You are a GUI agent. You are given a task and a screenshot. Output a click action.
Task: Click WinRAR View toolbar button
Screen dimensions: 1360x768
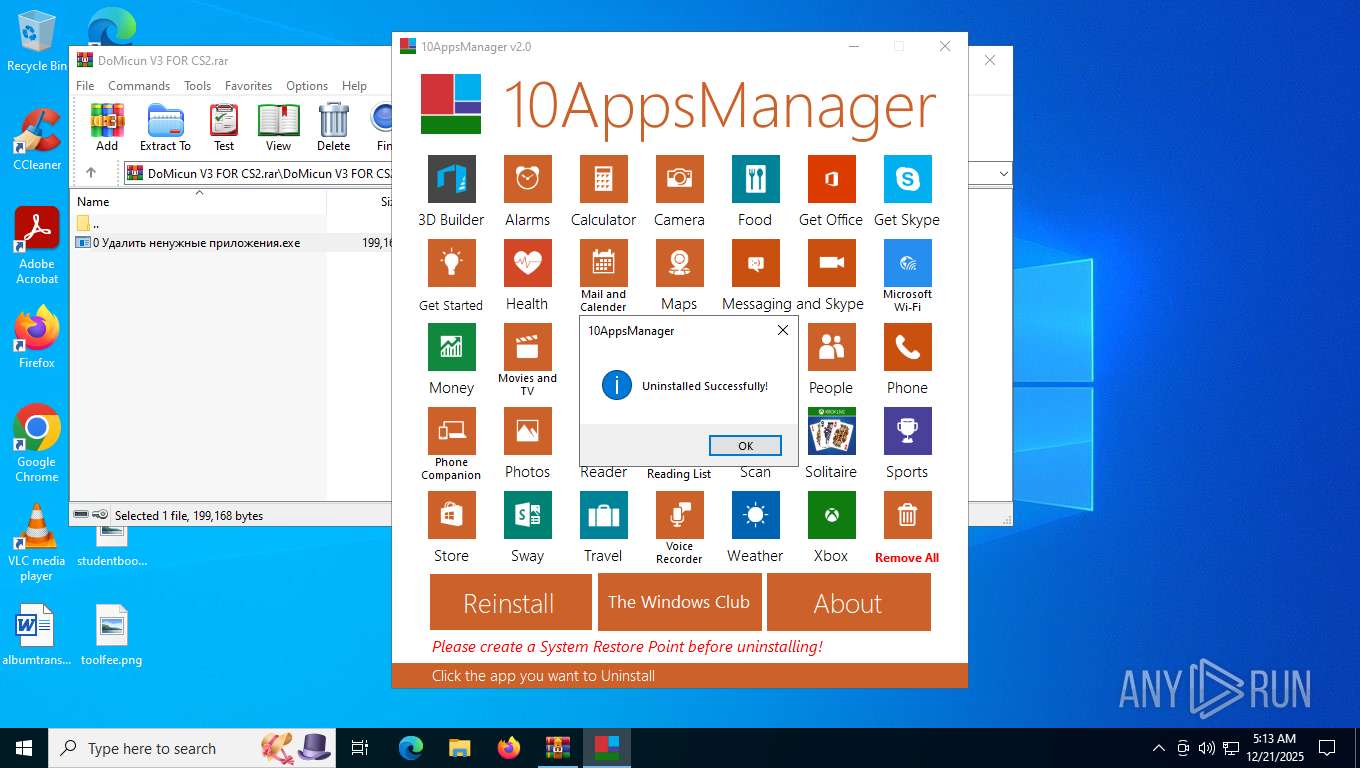pos(278,127)
